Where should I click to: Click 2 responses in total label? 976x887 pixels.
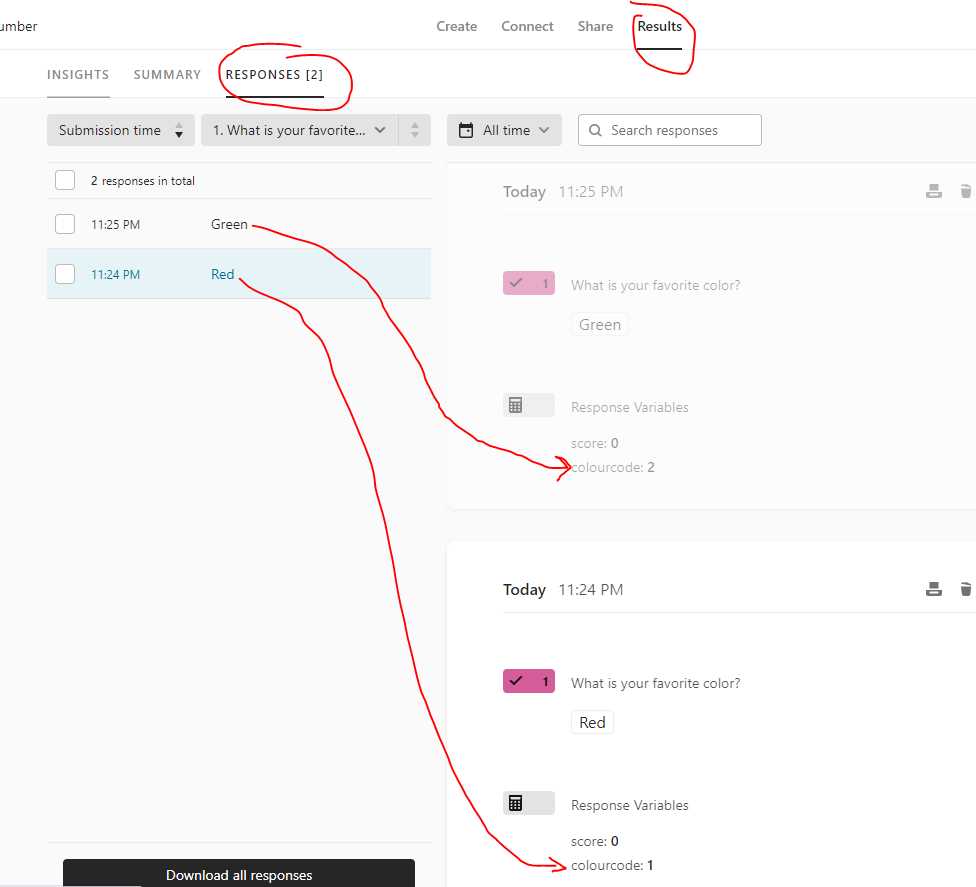tap(143, 181)
